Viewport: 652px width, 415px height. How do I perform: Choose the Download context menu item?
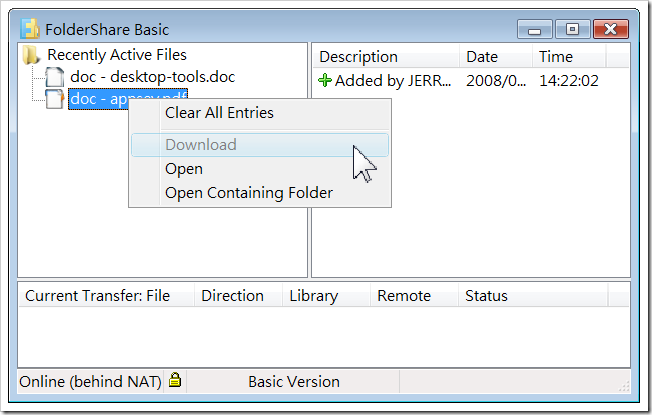coord(260,145)
